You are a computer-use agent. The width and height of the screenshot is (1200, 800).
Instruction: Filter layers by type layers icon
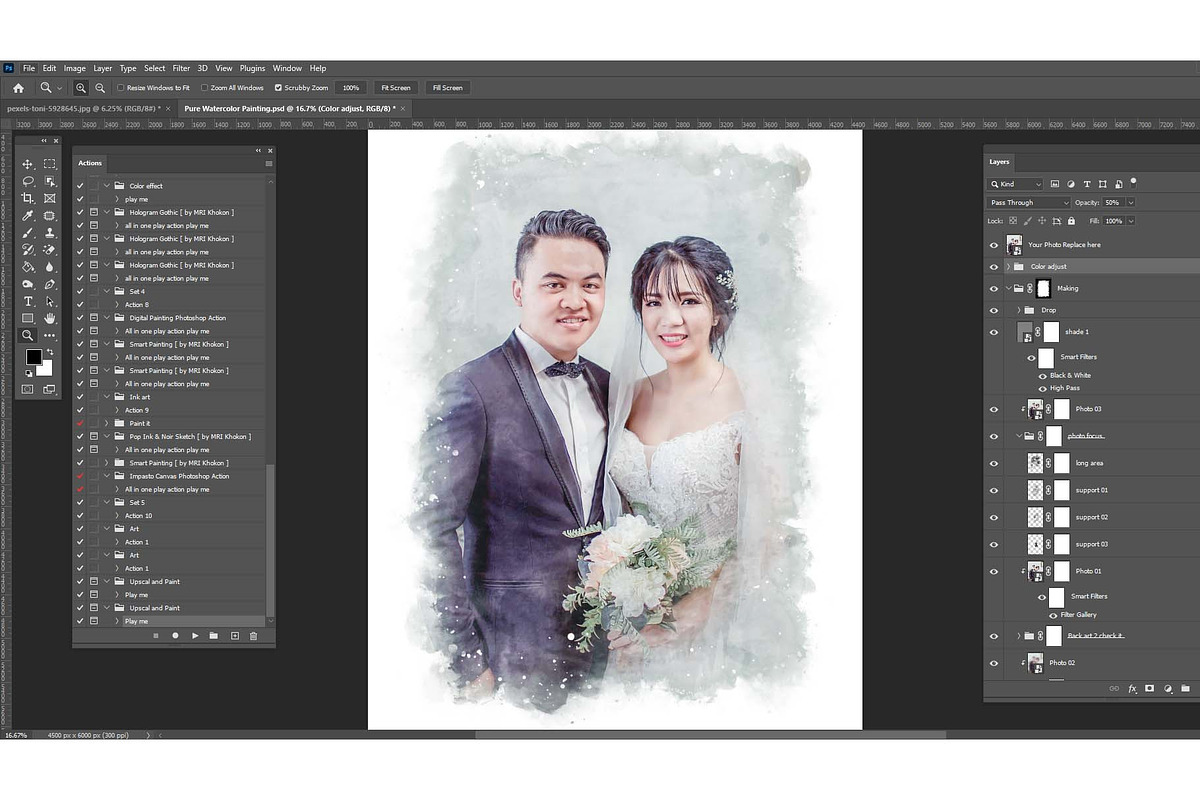[x=1087, y=184]
